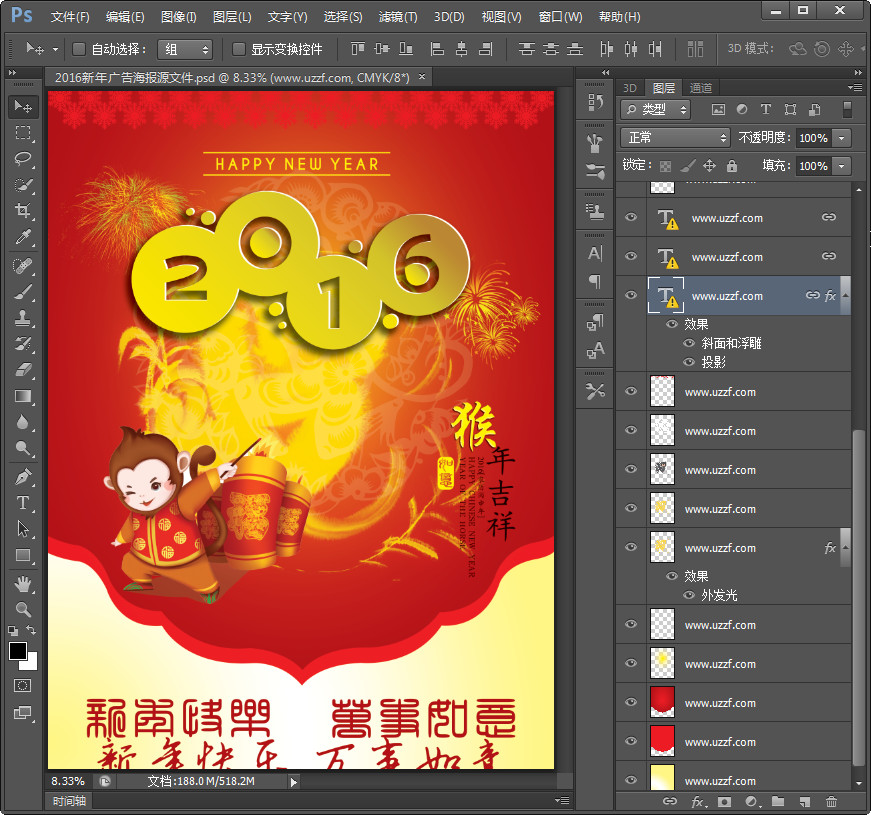Open layer styles with the fx icon
Screen dimensions: 871x815
[x=696, y=802]
